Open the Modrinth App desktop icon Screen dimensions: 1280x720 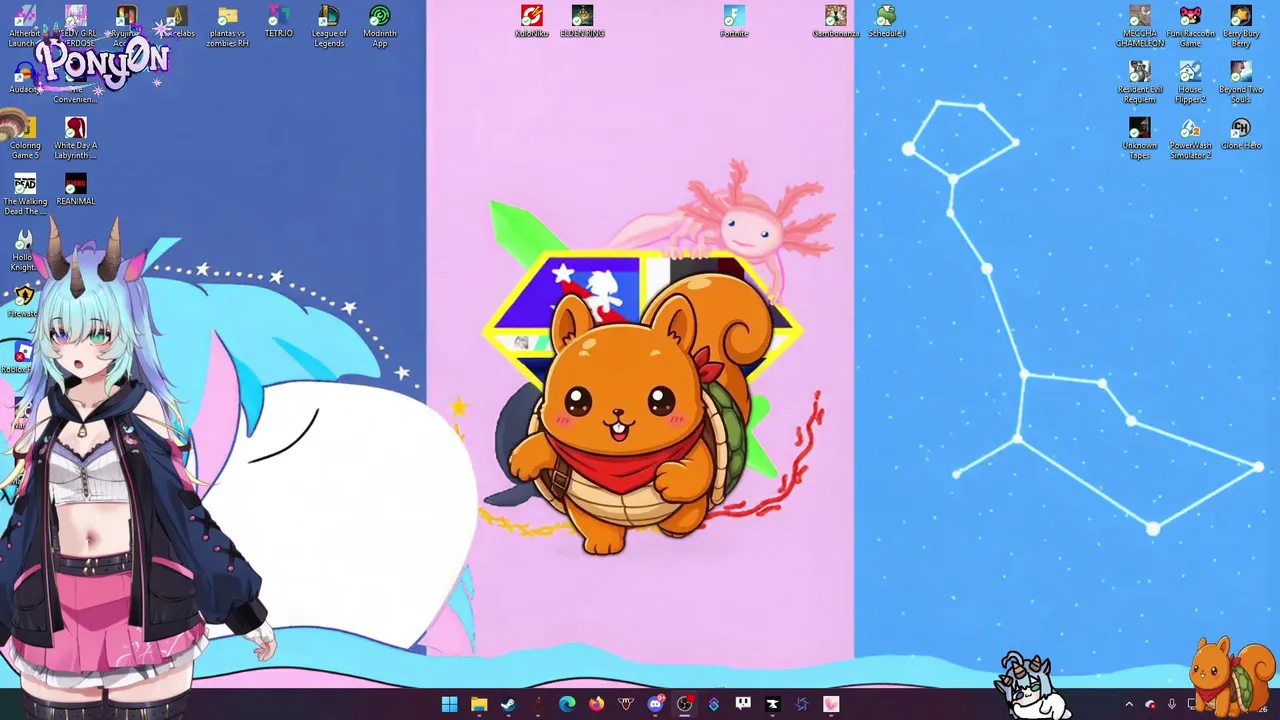coord(380,26)
